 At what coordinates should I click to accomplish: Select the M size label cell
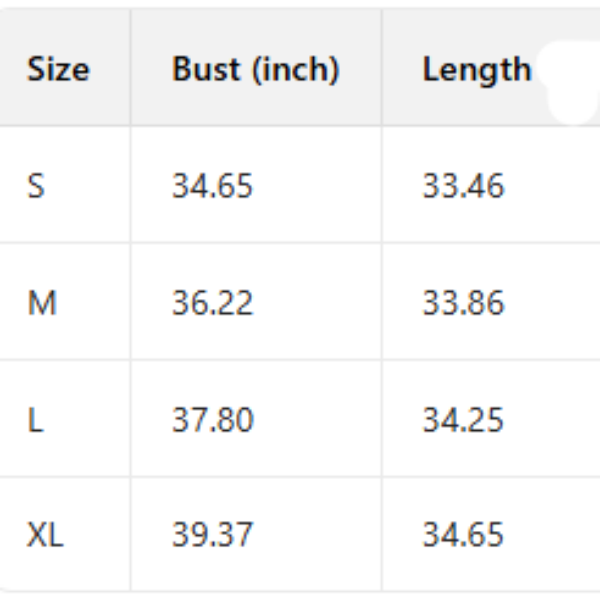coord(41,303)
